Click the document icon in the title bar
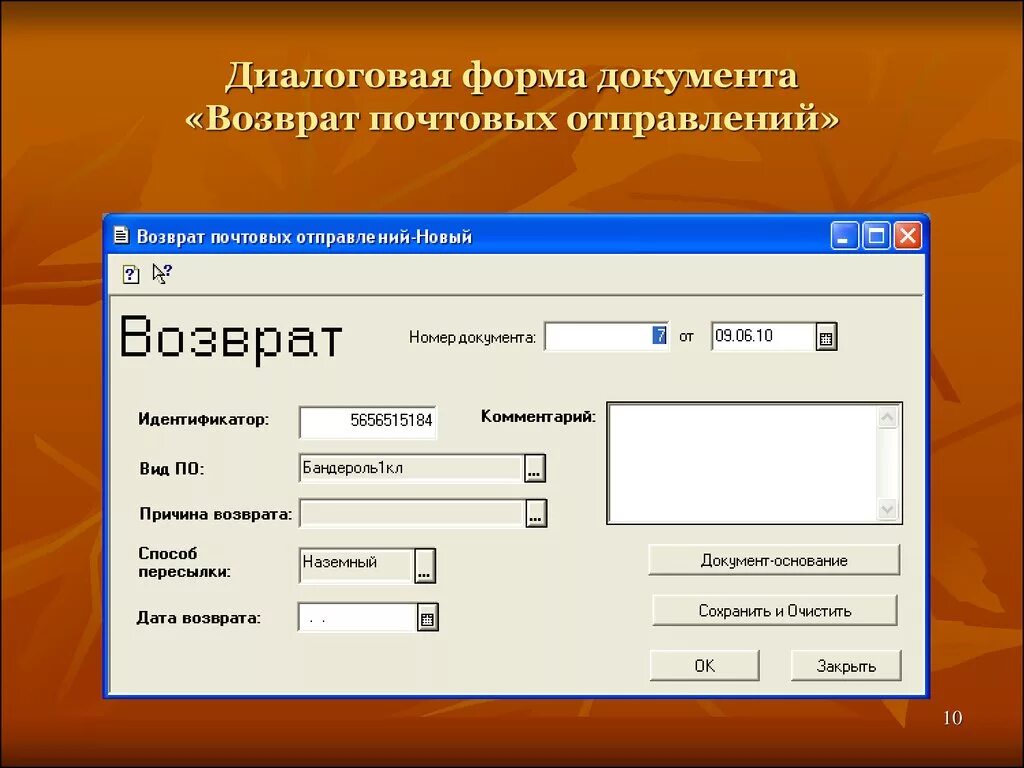This screenshot has height=768, width=1024. click(x=121, y=235)
